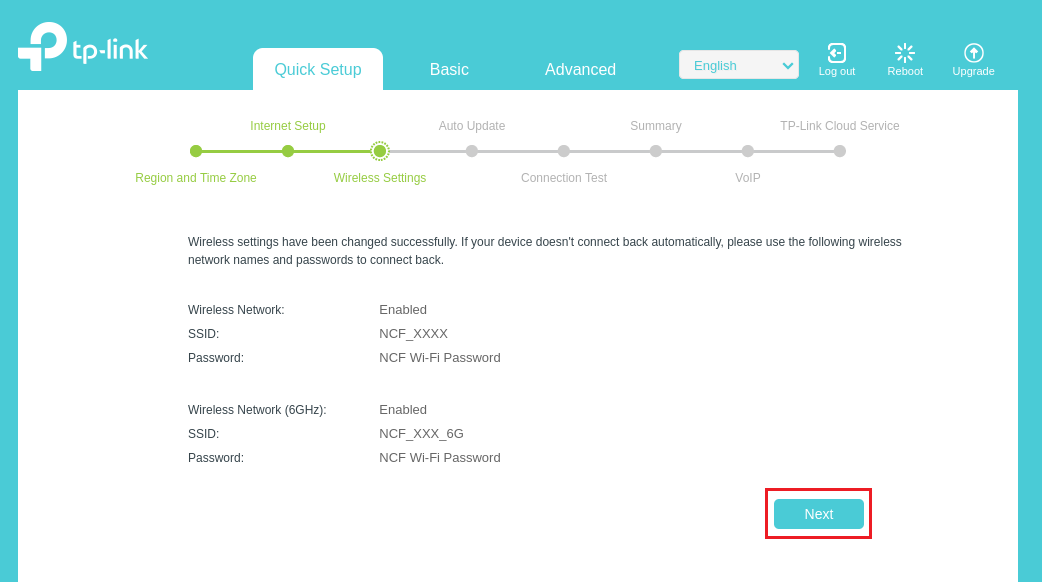Viewport: 1042px width, 582px height.
Task: Open the Advanced tab
Action: tap(580, 69)
